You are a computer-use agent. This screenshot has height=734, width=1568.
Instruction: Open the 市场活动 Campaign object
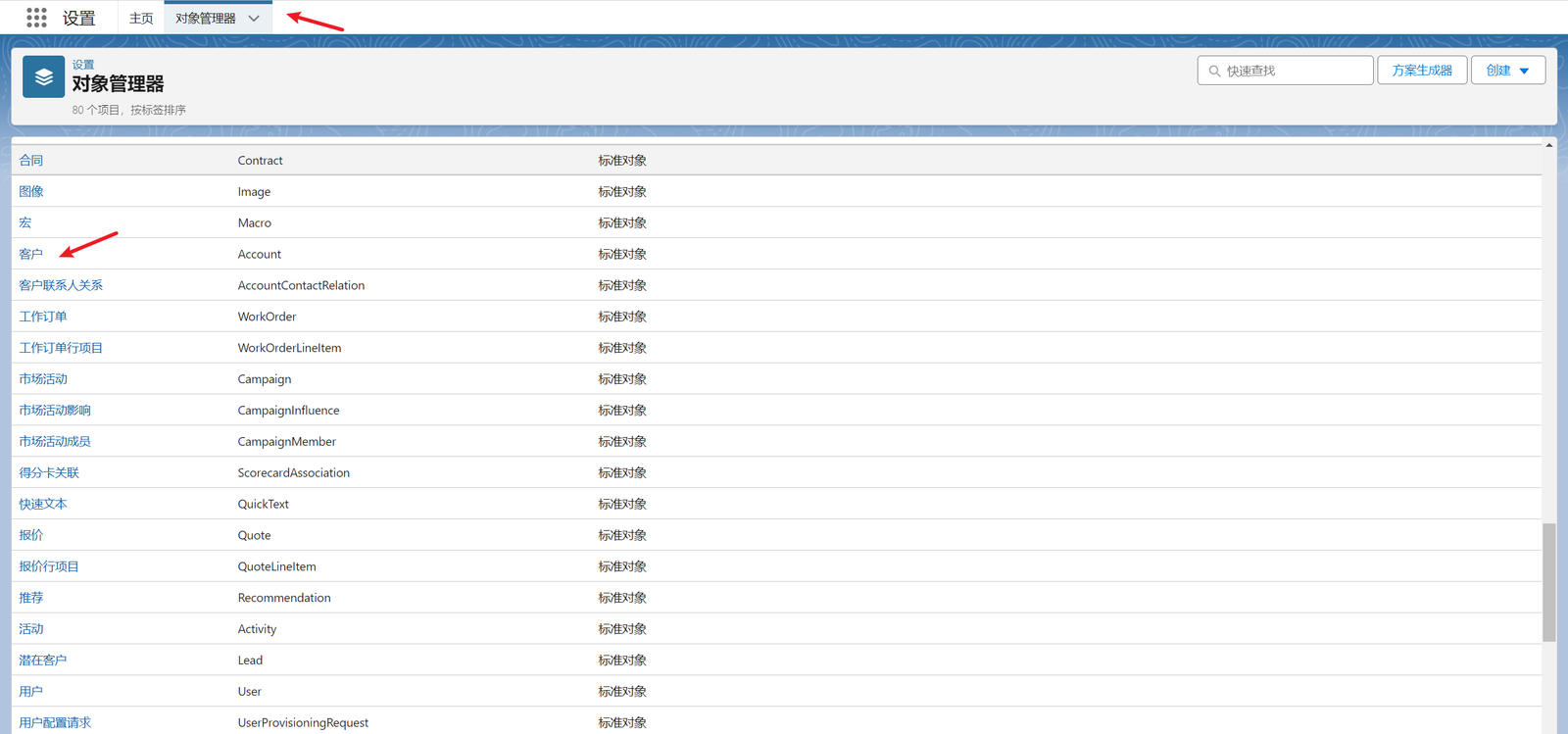43,379
